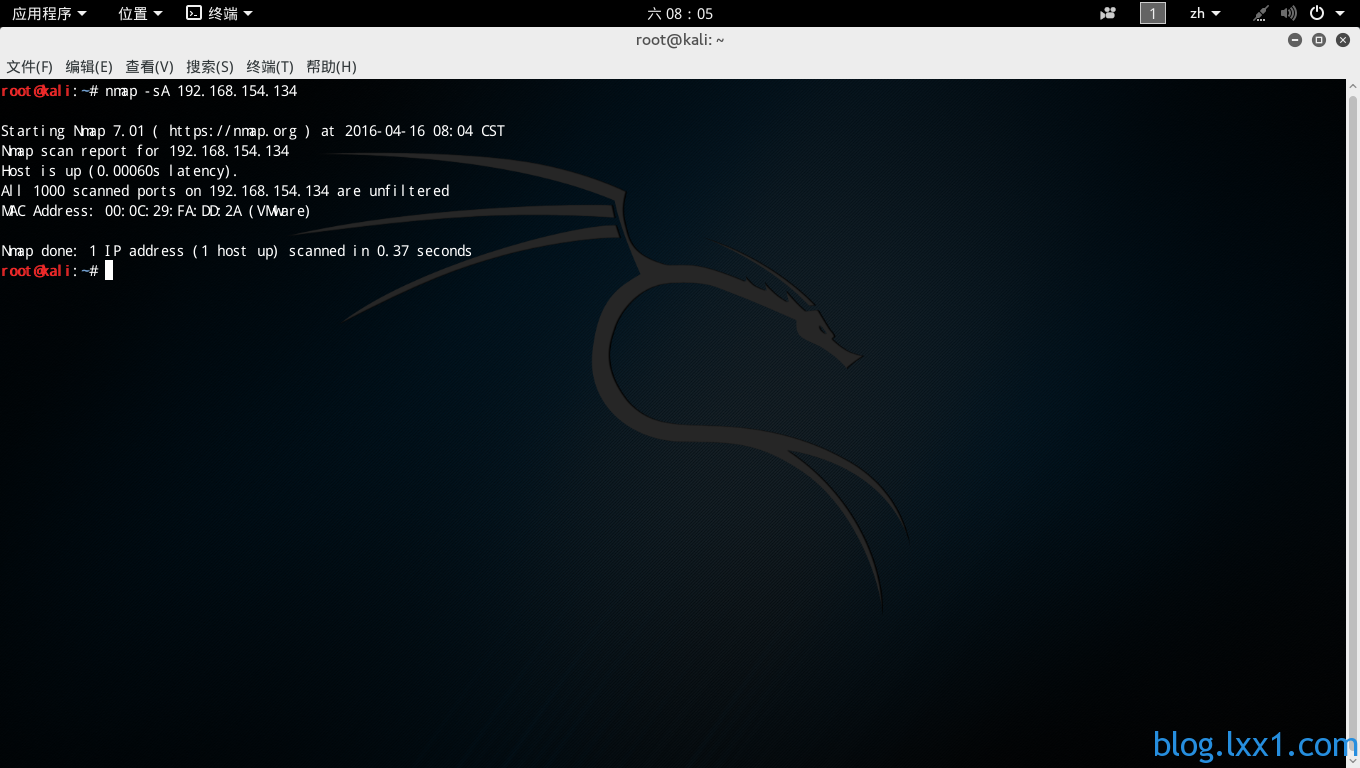Open the power icon system menu

pyautogui.click(x=1327, y=13)
